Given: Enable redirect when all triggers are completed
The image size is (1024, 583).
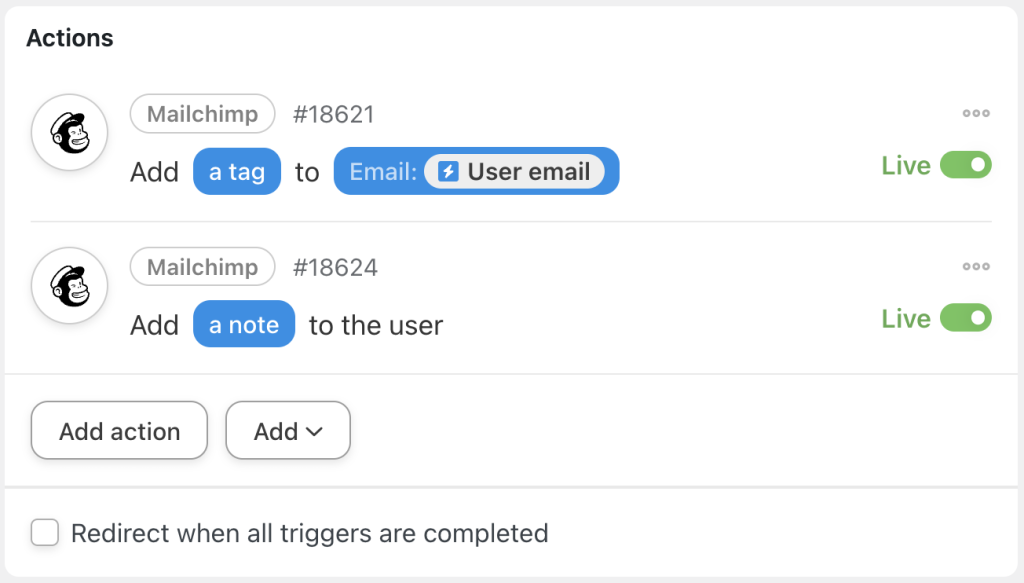Looking at the screenshot, I should [x=45, y=533].
